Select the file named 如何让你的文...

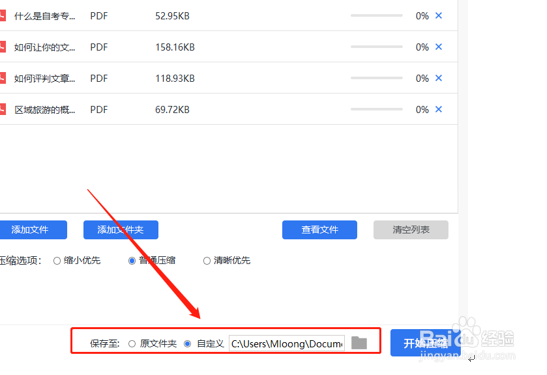pos(44,47)
